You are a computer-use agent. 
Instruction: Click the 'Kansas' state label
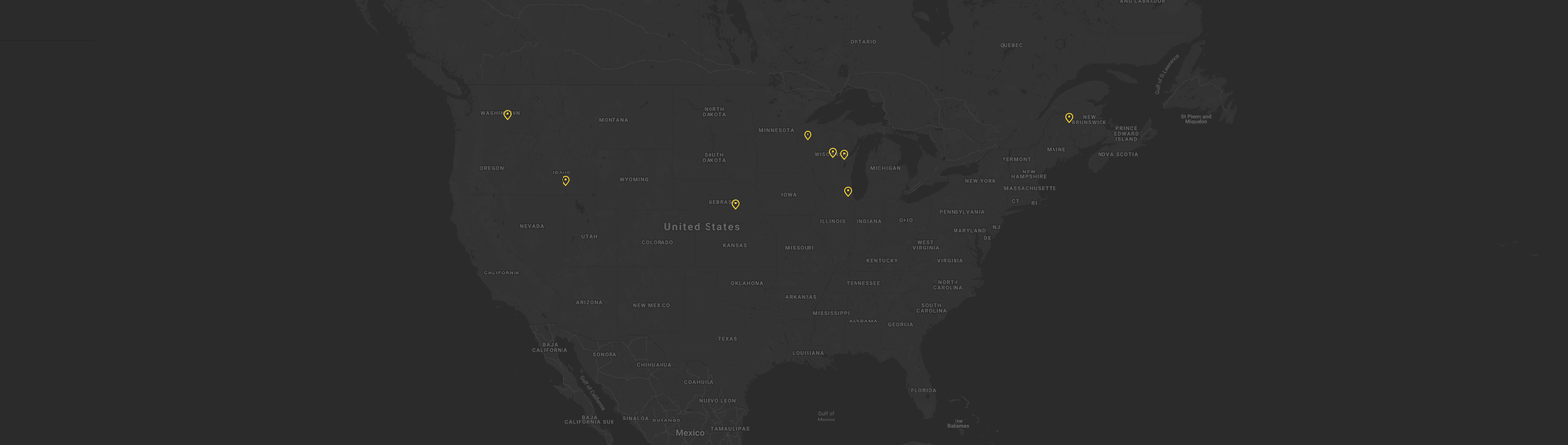pyautogui.click(x=735, y=245)
